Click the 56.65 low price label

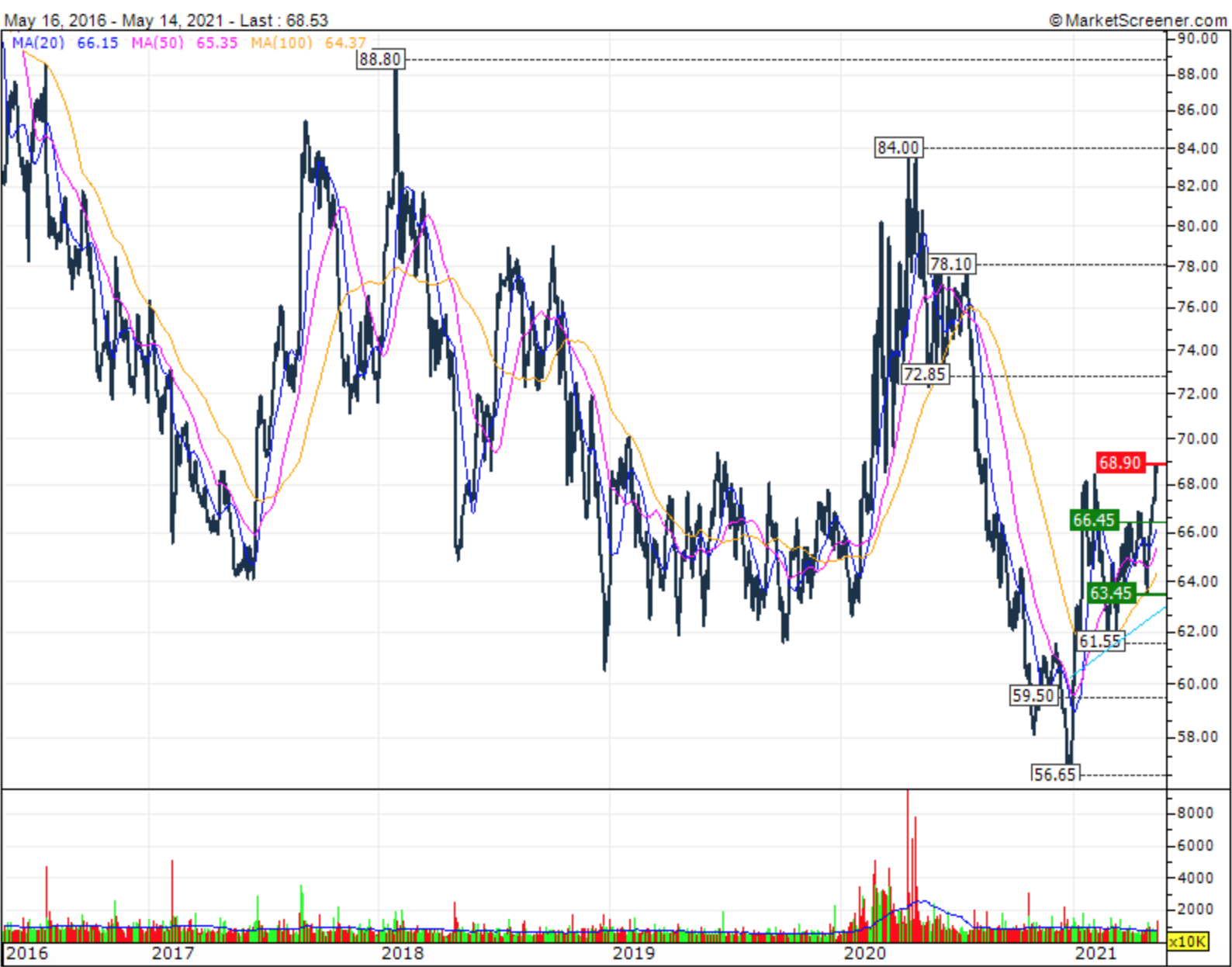coord(1055,774)
